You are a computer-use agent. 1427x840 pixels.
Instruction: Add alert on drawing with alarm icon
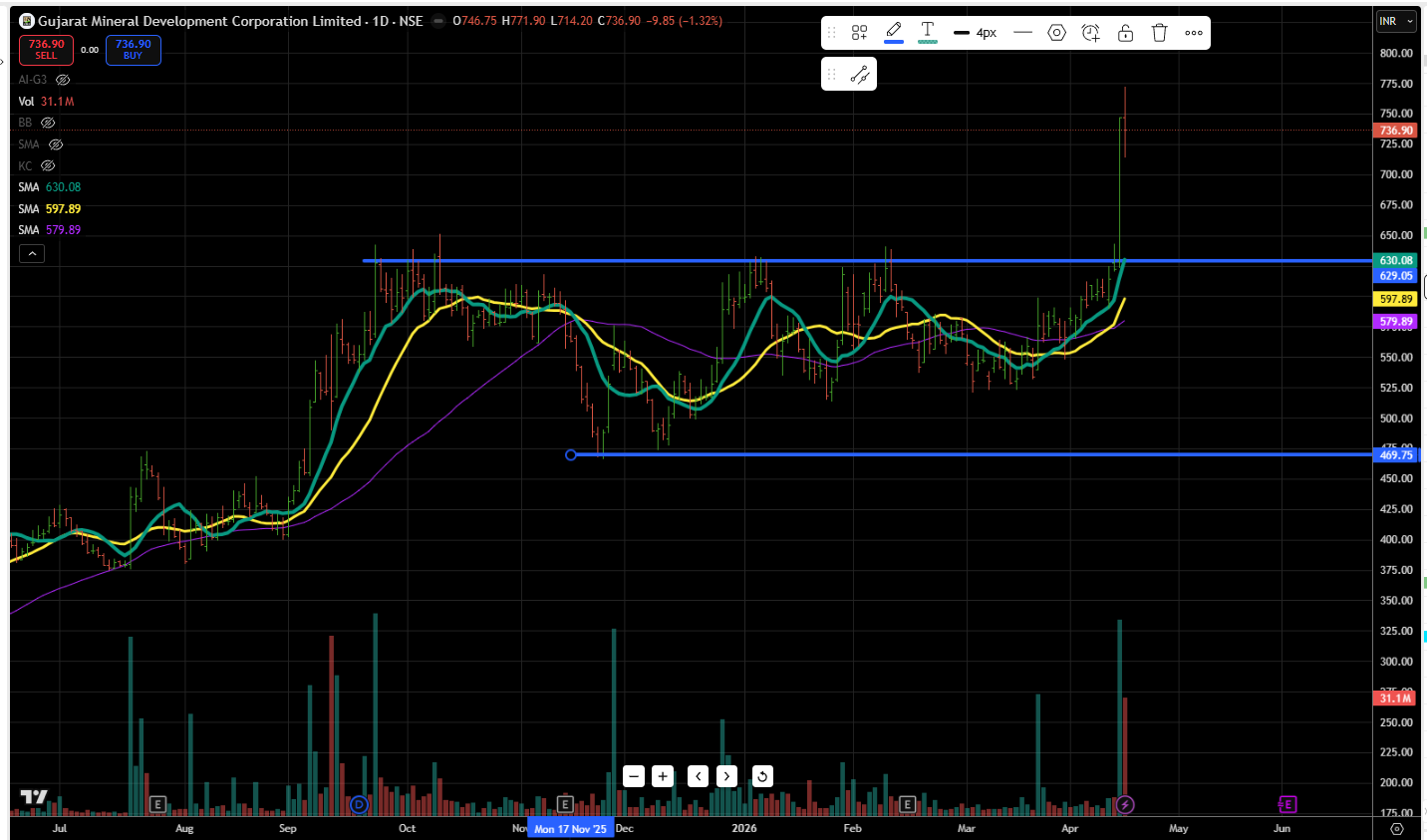1091,33
